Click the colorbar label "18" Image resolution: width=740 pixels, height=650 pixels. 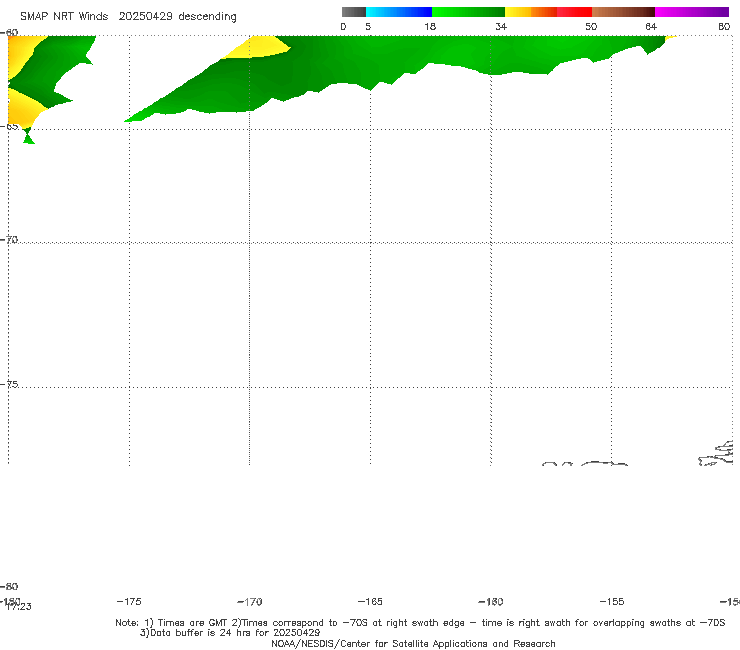(430, 26)
